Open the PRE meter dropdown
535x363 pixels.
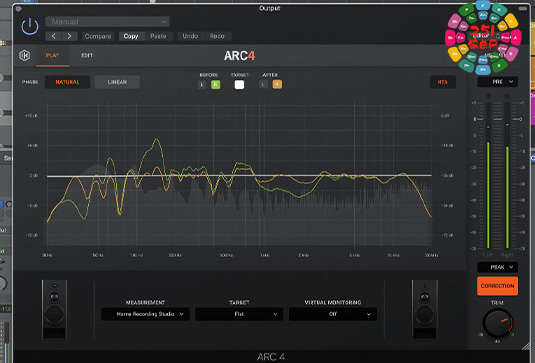tap(497, 82)
